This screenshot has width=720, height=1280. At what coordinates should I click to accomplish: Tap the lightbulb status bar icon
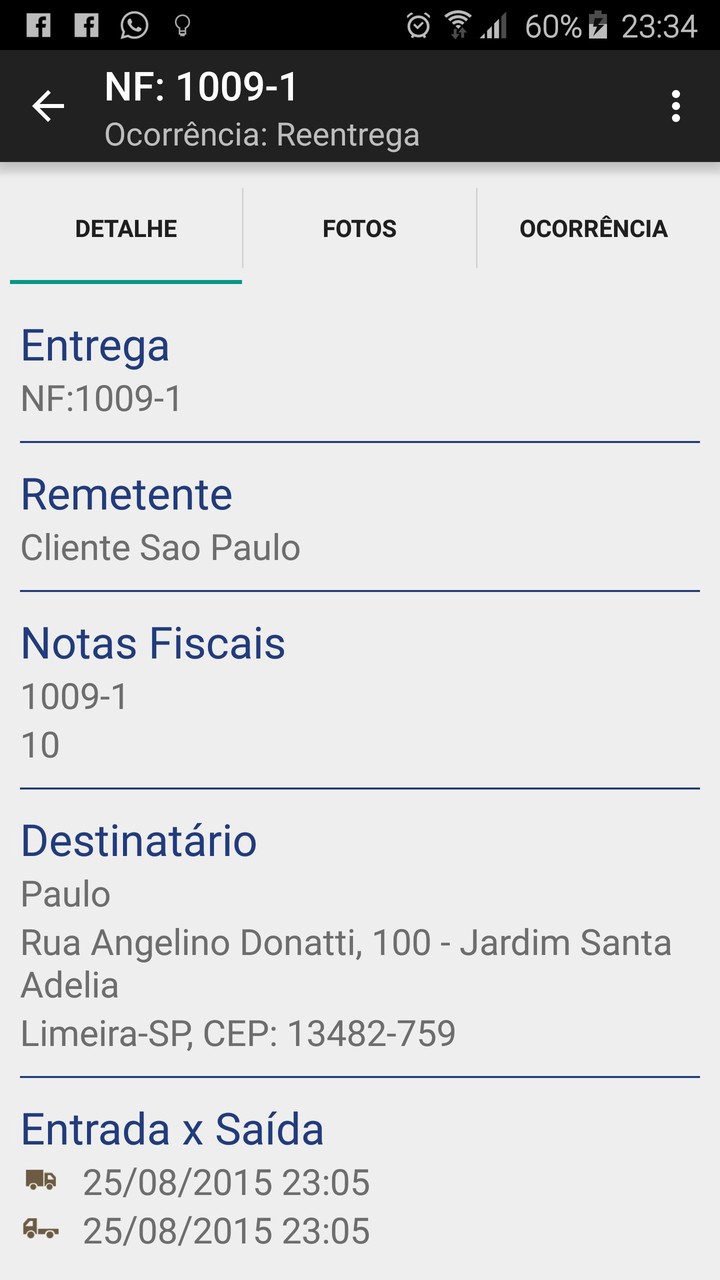click(x=182, y=25)
